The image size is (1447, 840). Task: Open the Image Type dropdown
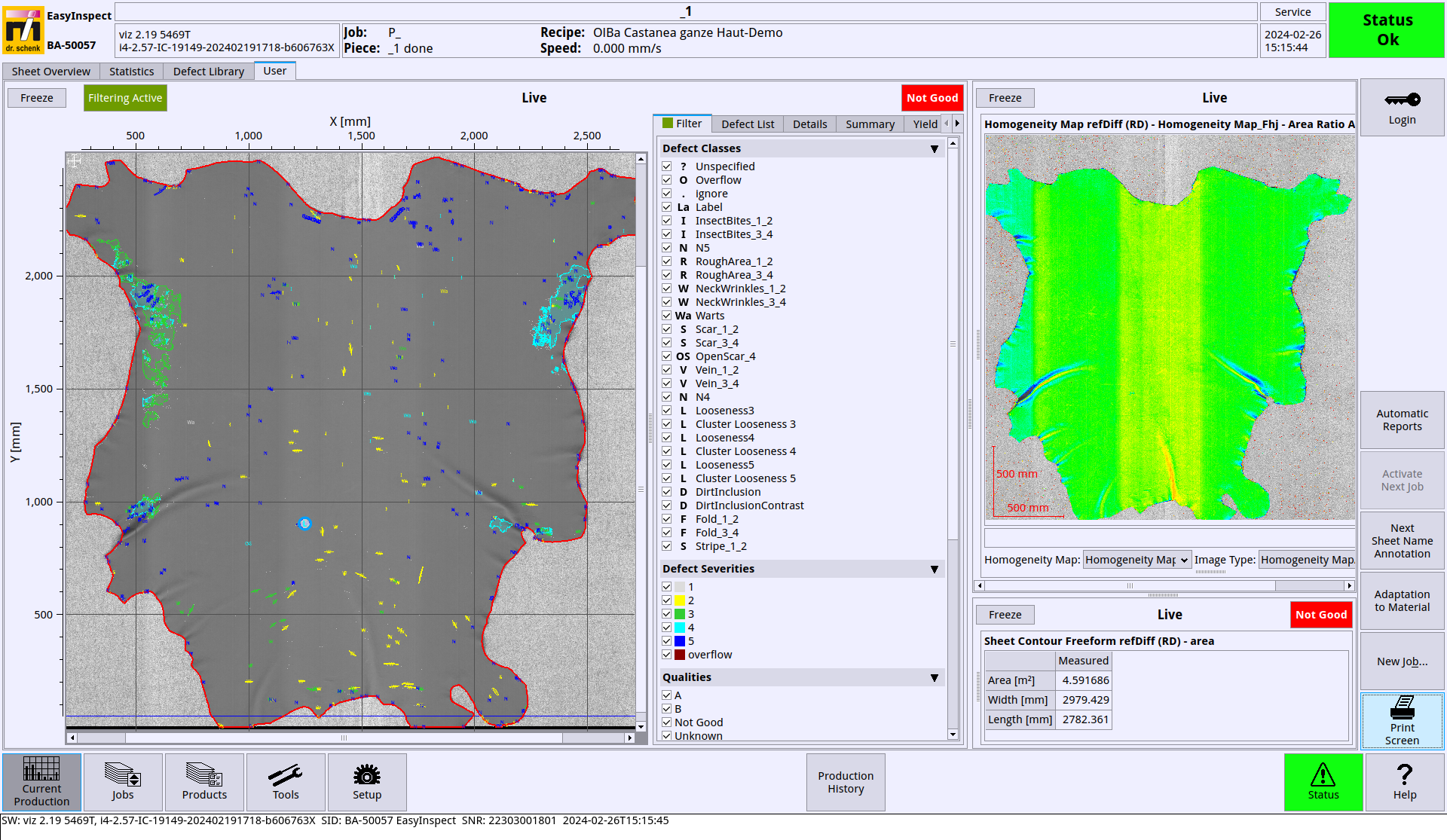tap(1307, 560)
